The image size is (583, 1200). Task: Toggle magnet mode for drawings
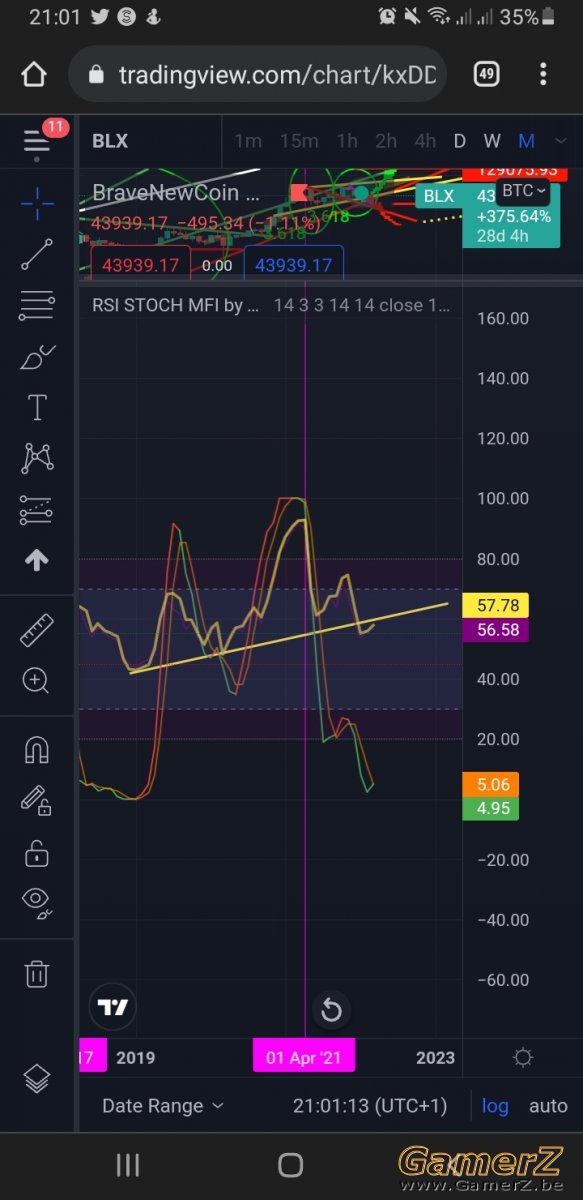37,749
